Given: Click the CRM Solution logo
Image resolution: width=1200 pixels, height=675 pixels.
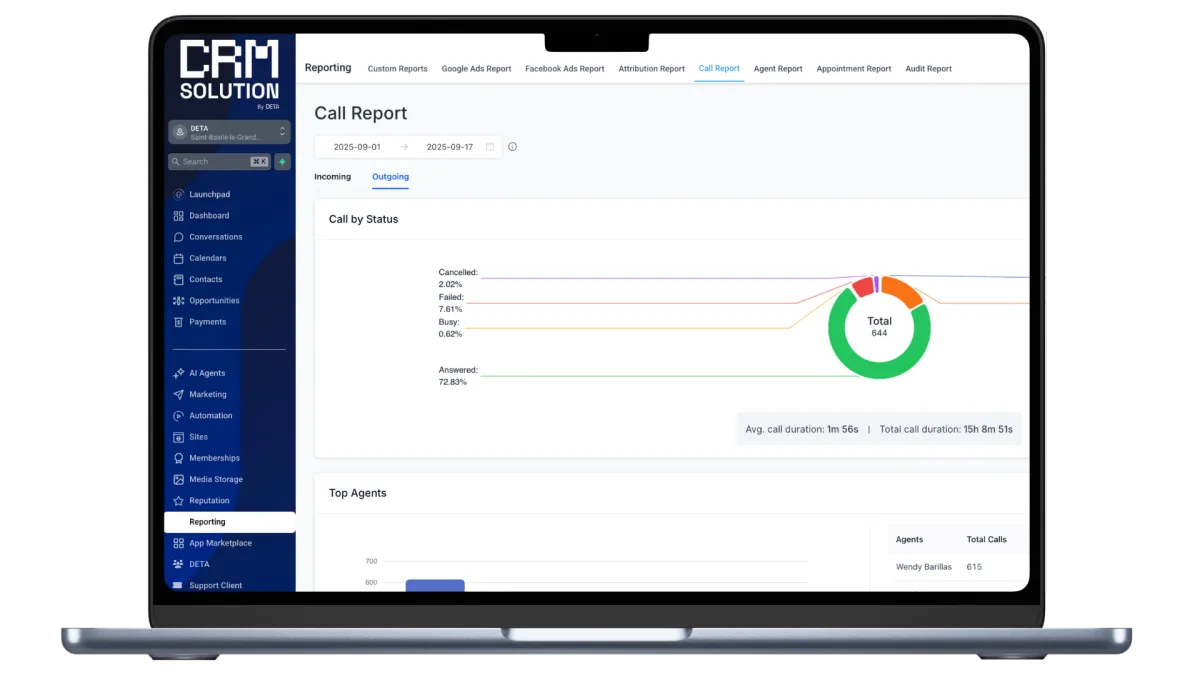Looking at the screenshot, I should 229,75.
